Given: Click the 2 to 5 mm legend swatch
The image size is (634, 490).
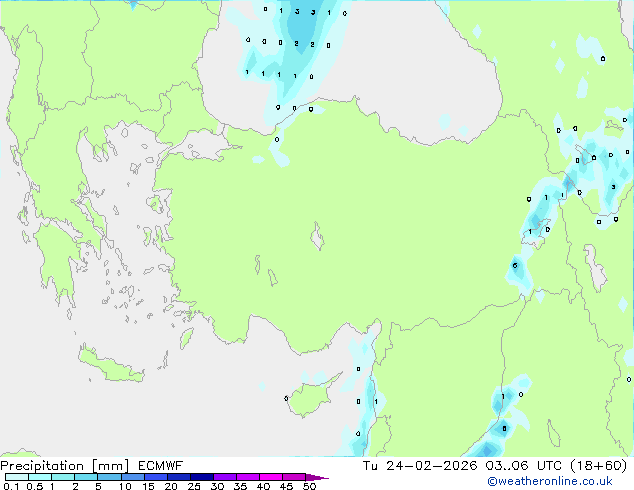Looking at the screenshot, I should 86,477.
